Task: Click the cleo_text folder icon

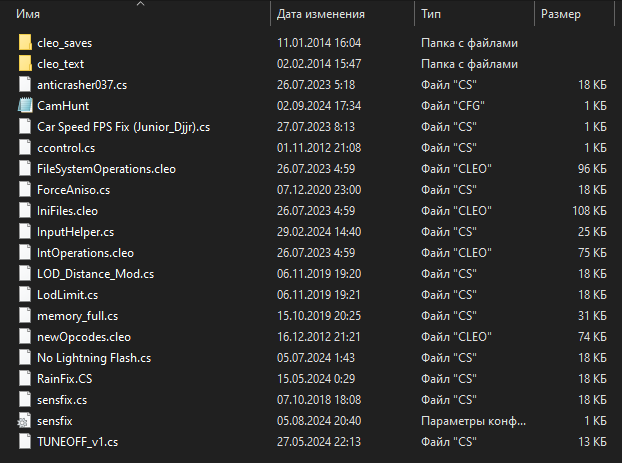Action: [25, 64]
